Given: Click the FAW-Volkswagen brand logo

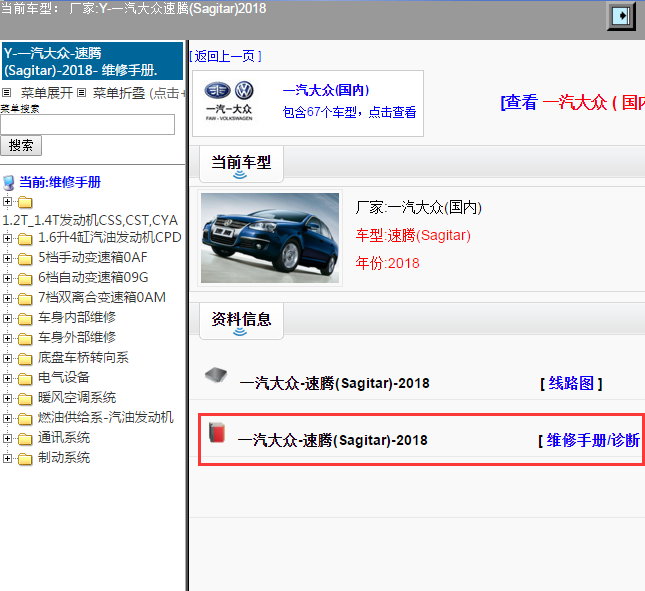Looking at the screenshot, I should 229,101.
